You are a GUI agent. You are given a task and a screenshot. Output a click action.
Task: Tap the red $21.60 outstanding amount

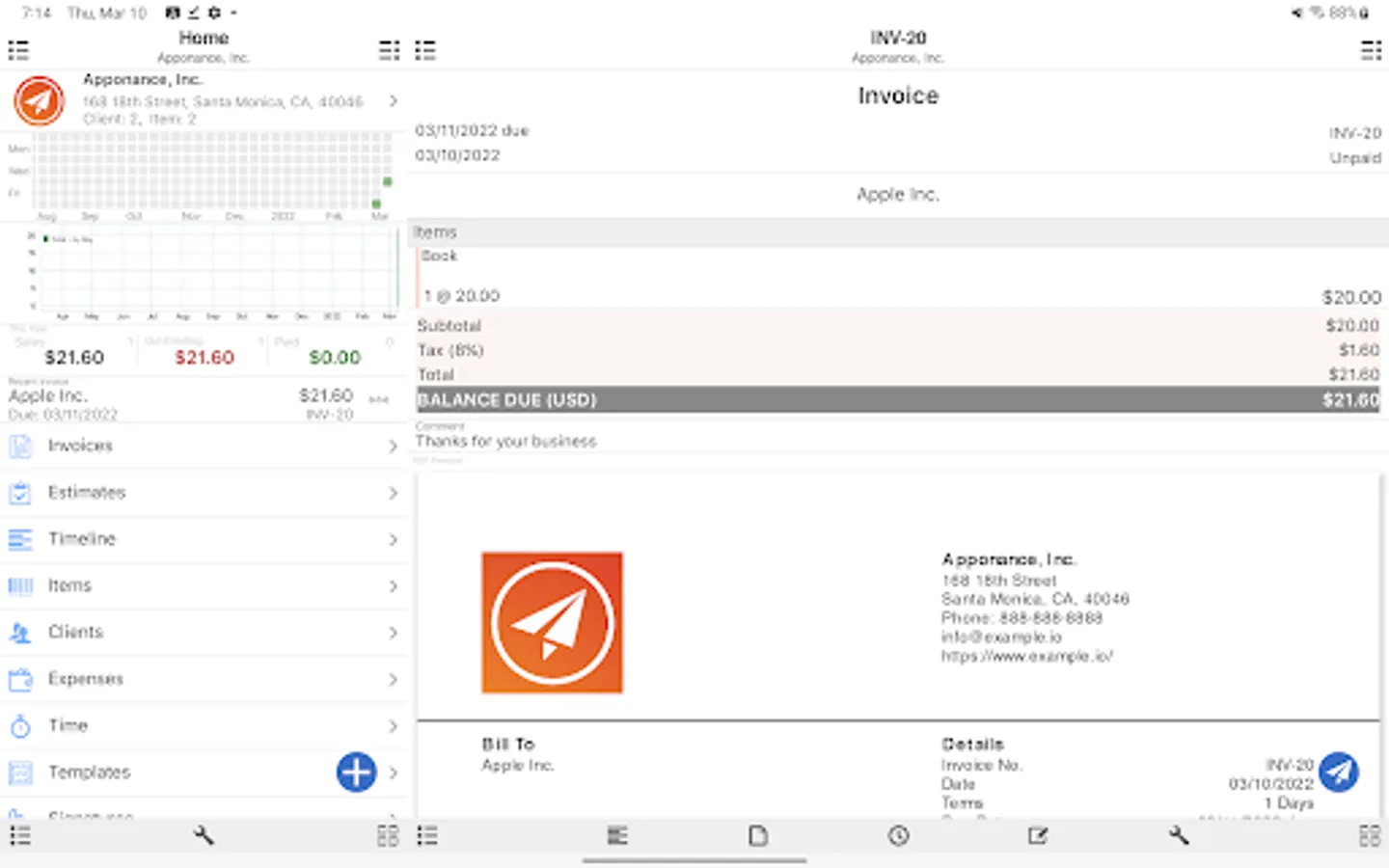point(204,358)
